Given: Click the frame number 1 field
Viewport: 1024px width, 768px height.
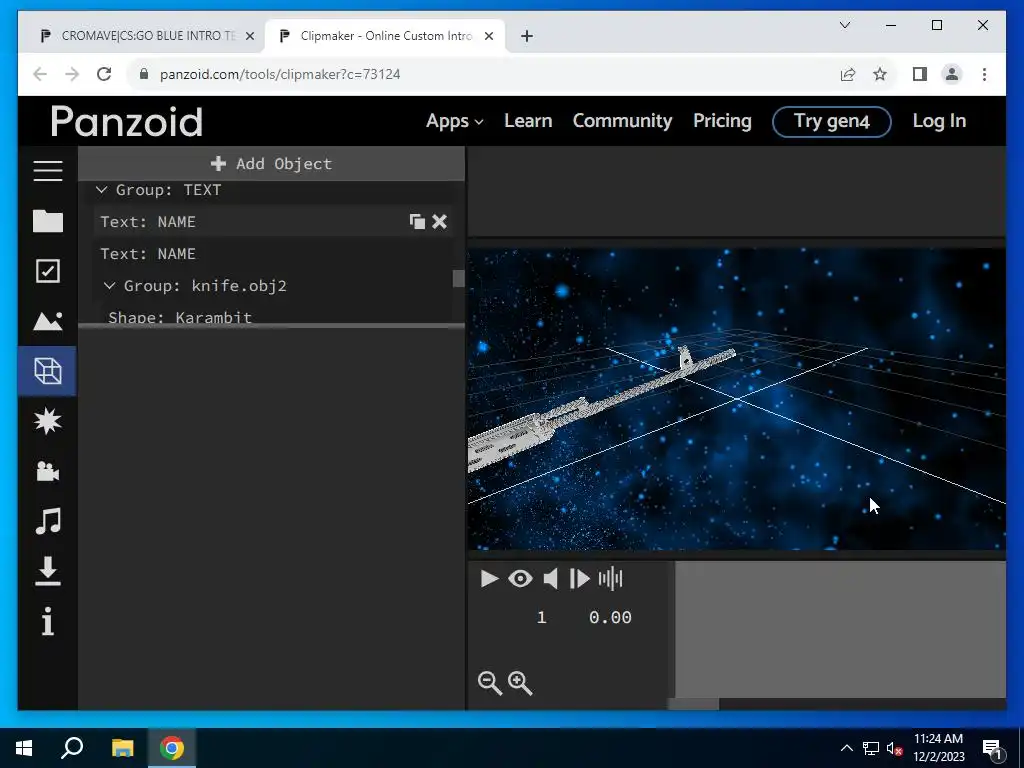Looking at the screenshot, I should pyautogui.click(x=541, y=617).
